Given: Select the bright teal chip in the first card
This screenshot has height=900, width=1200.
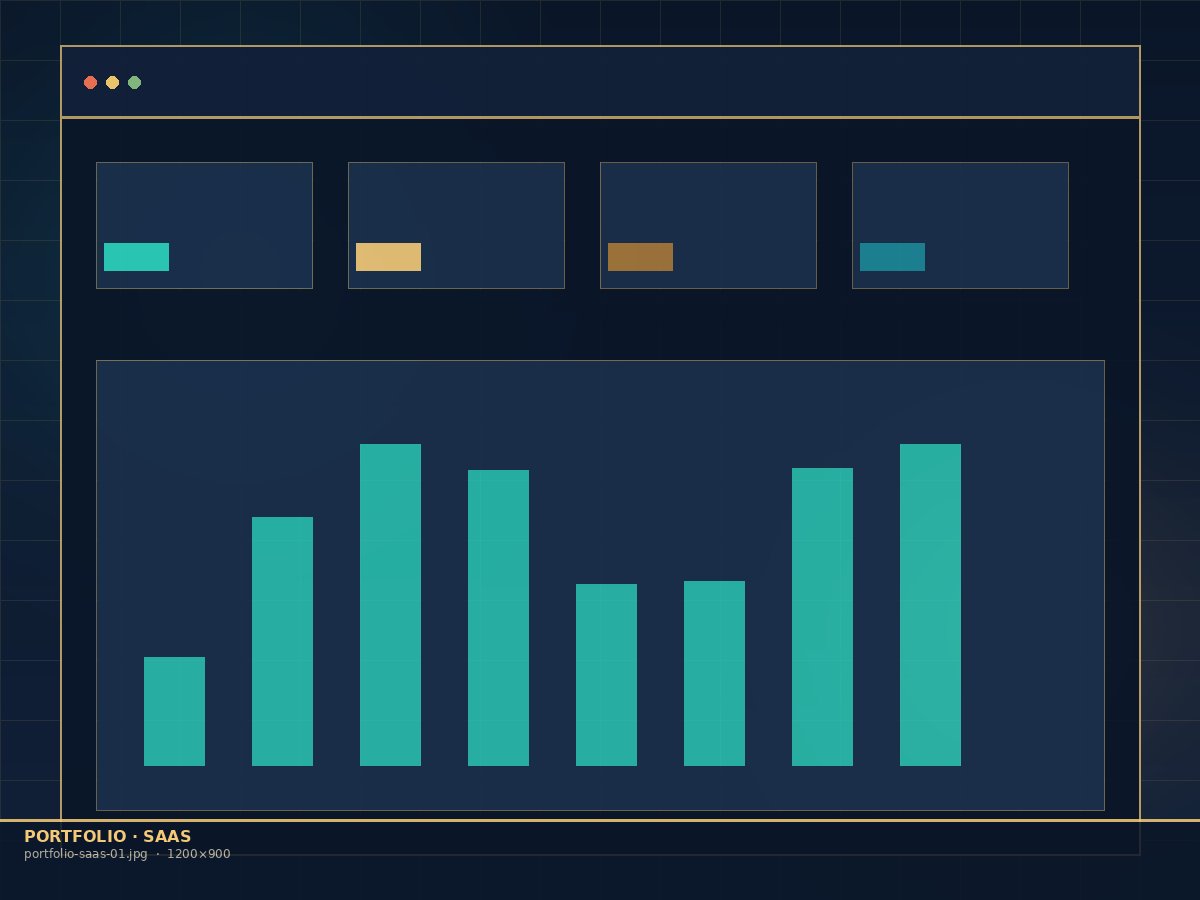Looking at the screenshot, I should click(x=136, y=257).
